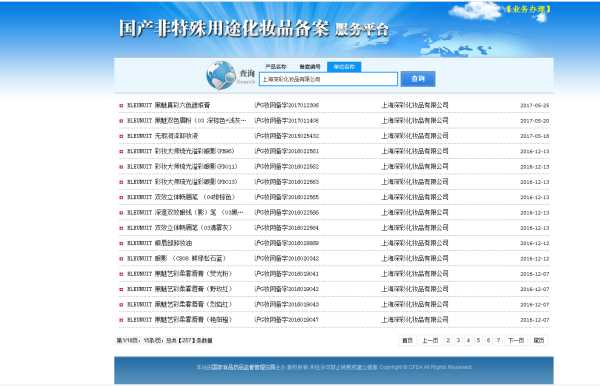Screen dimensions: 600x386
Task: Go to page 7 of results
Action: pyautogui.click(x=498, y=340)
